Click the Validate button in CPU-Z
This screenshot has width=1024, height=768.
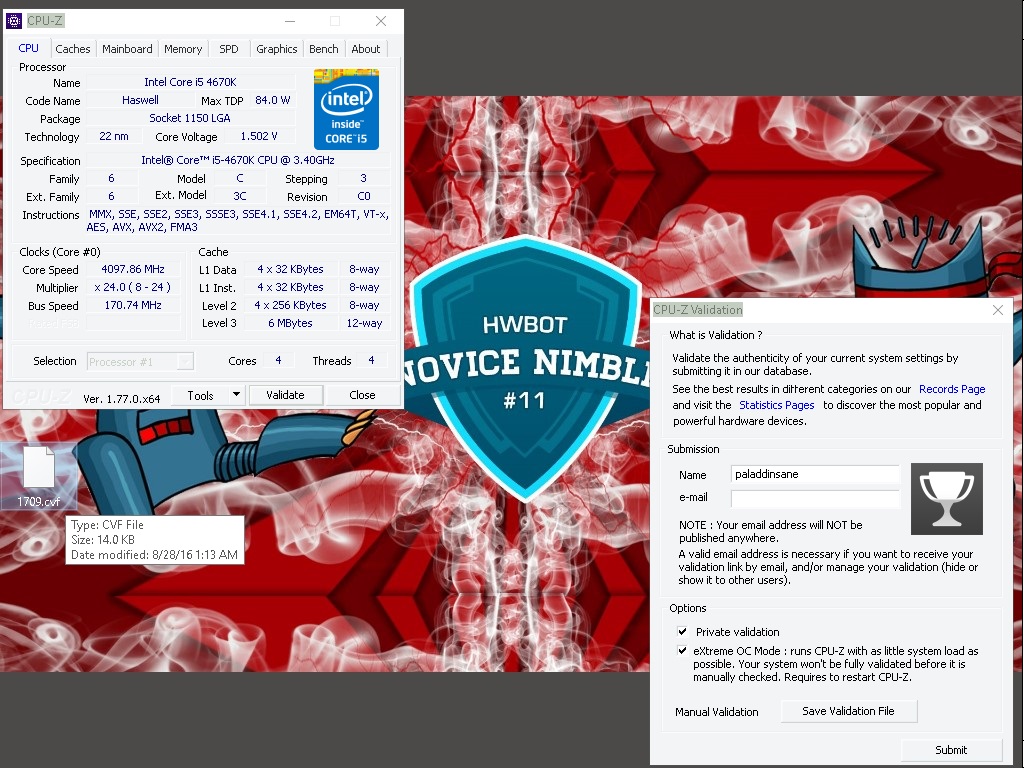(x=285, y=395)
